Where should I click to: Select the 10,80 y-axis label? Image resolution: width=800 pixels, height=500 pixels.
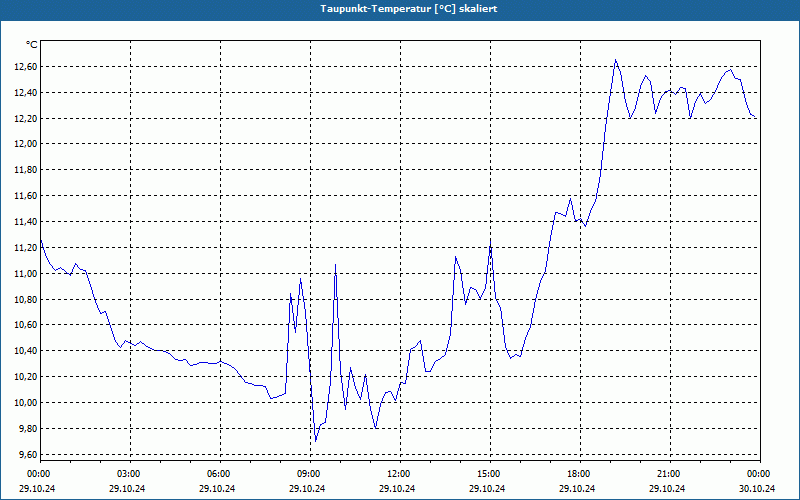click(x=26, y=299)
